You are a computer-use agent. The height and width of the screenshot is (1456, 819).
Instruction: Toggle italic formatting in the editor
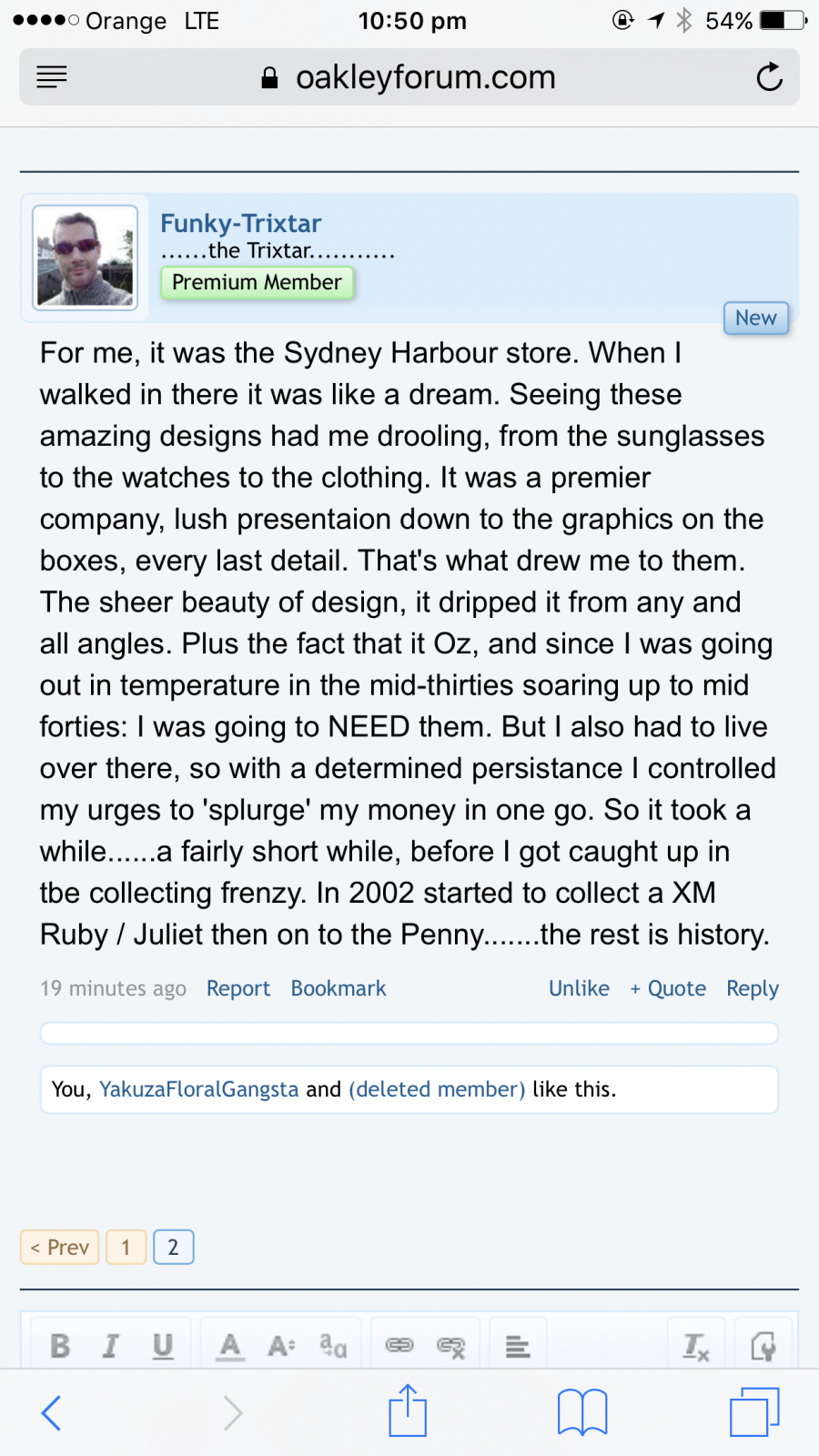pyautogui.click(x=111, y=1345)
